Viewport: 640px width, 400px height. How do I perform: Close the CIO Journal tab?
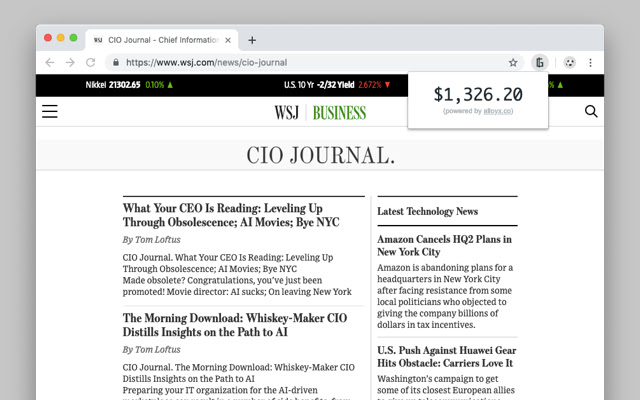228,40
